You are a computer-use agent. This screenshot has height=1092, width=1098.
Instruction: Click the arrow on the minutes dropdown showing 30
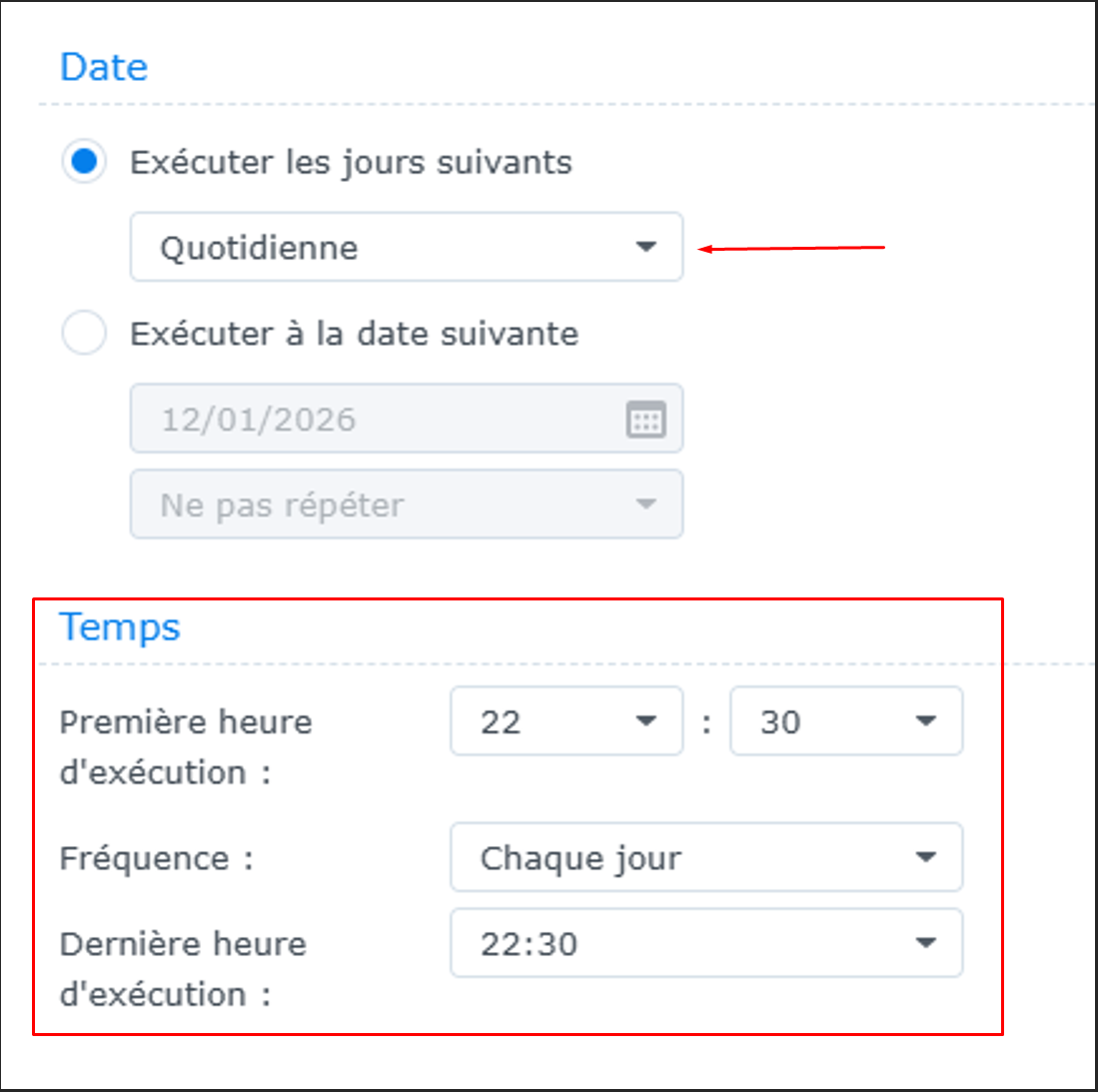(x=927, y=721)
